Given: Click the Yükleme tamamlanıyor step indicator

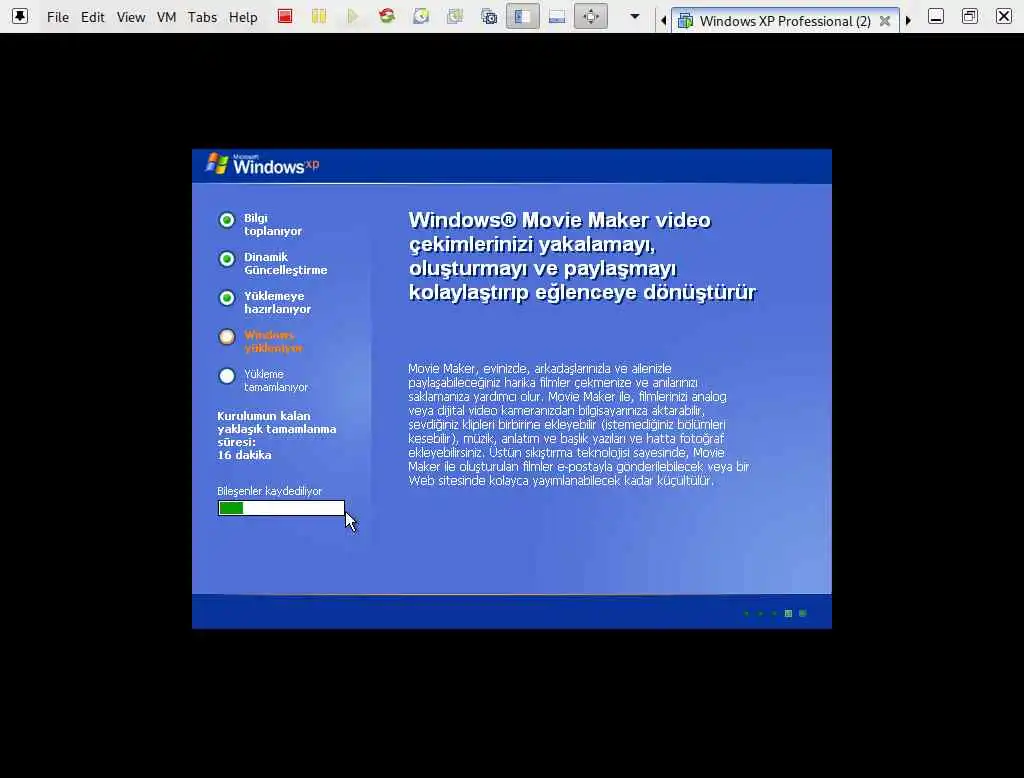Looking at the screenshot, I should click(x=227, y=376).
